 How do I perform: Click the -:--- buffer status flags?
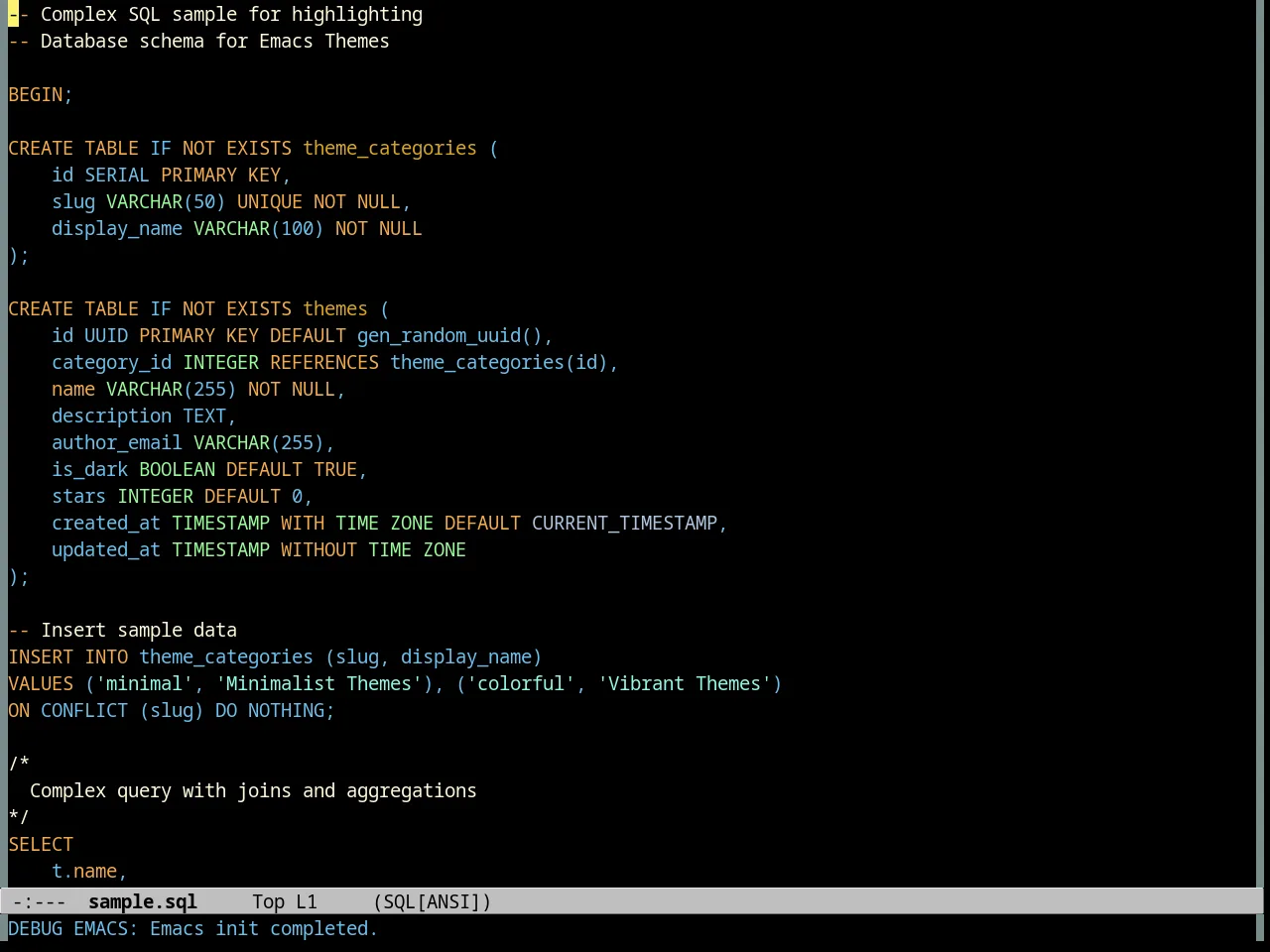(40, 901)
